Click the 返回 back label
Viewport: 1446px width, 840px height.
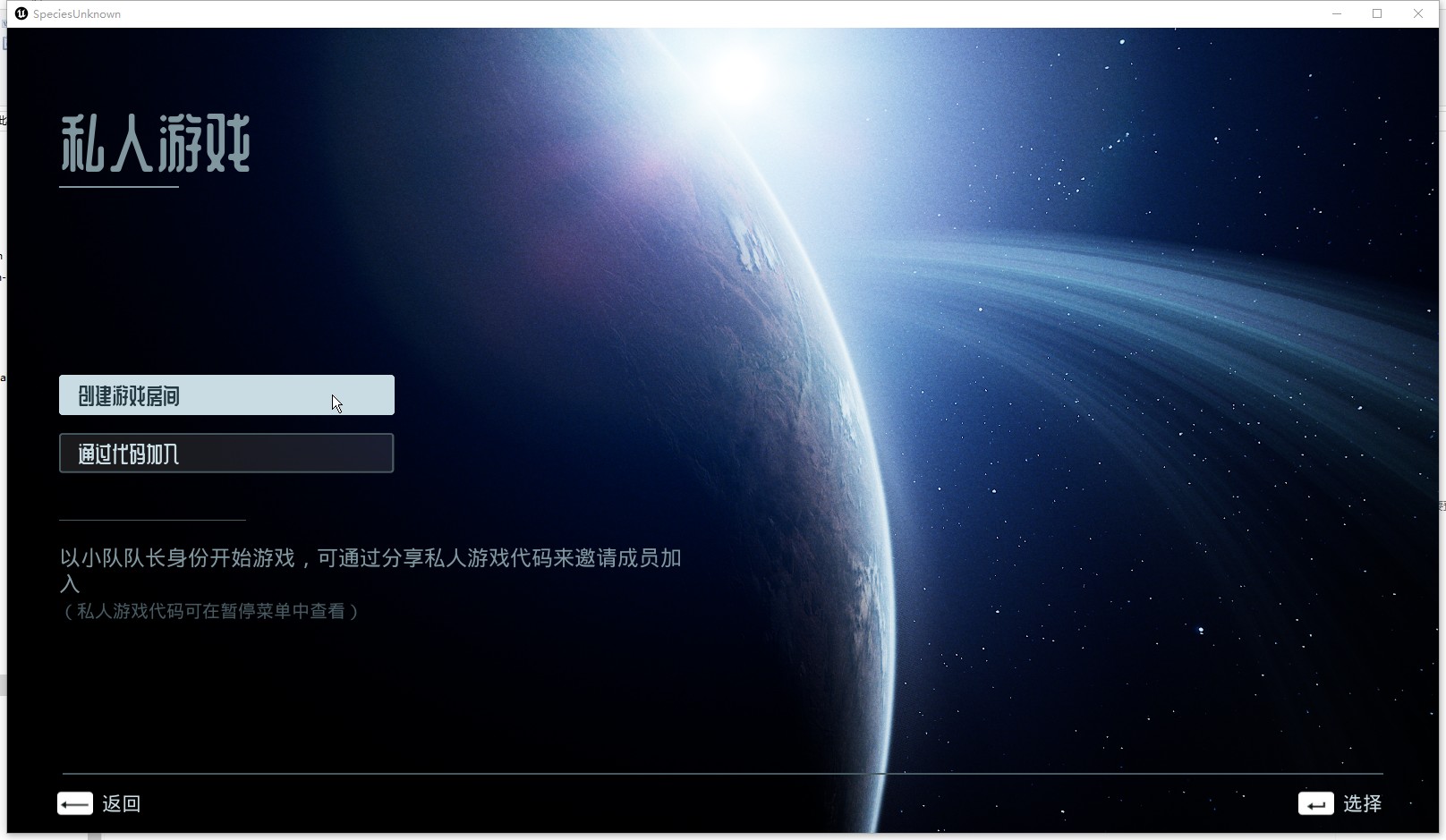click(x=121, y=803)
